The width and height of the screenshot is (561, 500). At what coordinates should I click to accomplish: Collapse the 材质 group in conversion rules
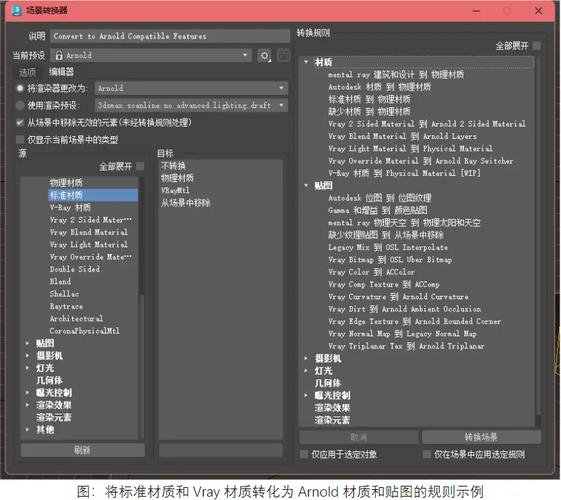(306, 62)
